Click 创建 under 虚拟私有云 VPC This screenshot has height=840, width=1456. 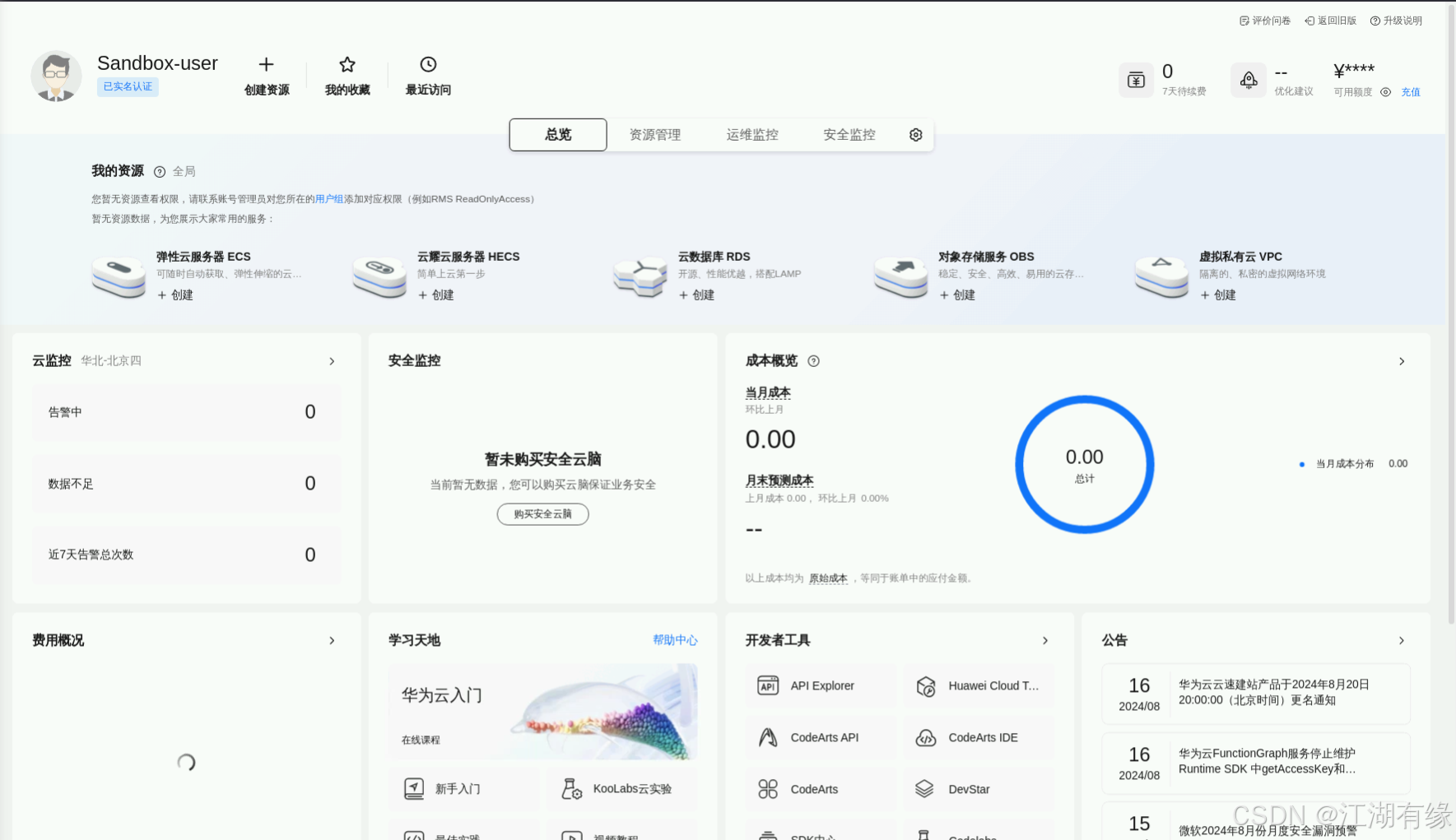pos(1218,295)
